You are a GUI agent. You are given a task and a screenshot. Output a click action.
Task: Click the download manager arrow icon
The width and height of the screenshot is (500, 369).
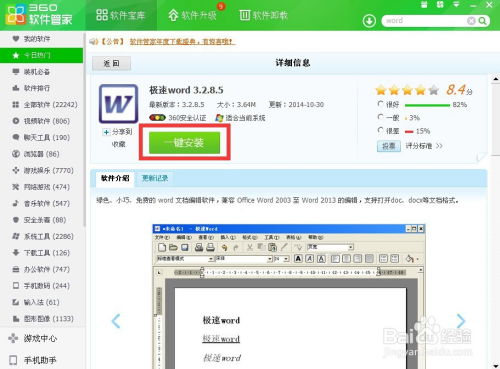369,21
